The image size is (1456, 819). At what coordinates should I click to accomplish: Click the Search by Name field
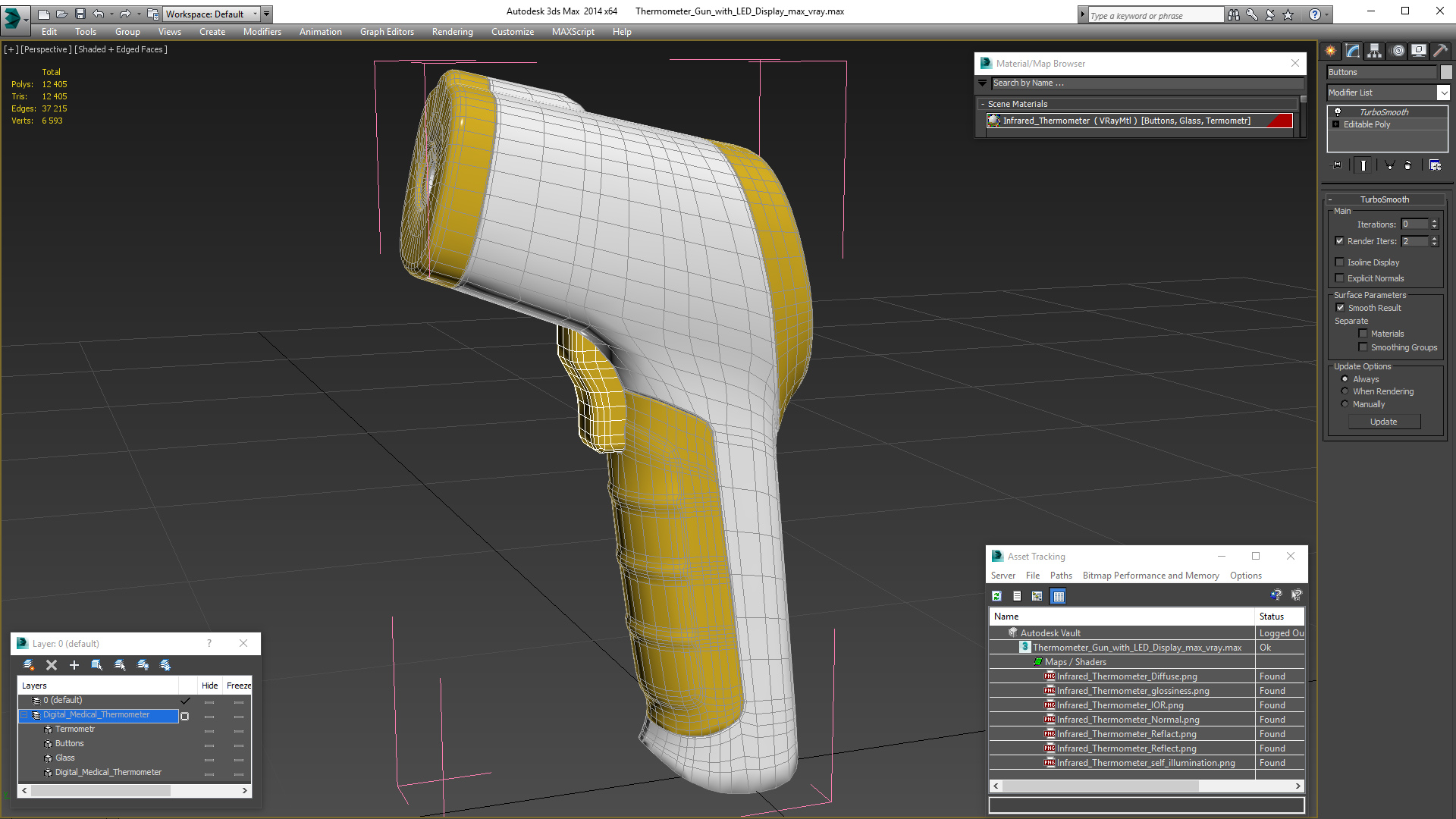point(1147,83)
